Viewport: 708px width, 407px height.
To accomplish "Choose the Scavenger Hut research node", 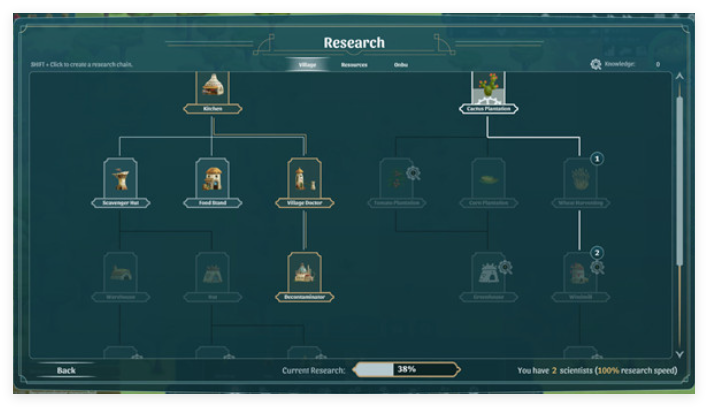I will coord(120,180).
